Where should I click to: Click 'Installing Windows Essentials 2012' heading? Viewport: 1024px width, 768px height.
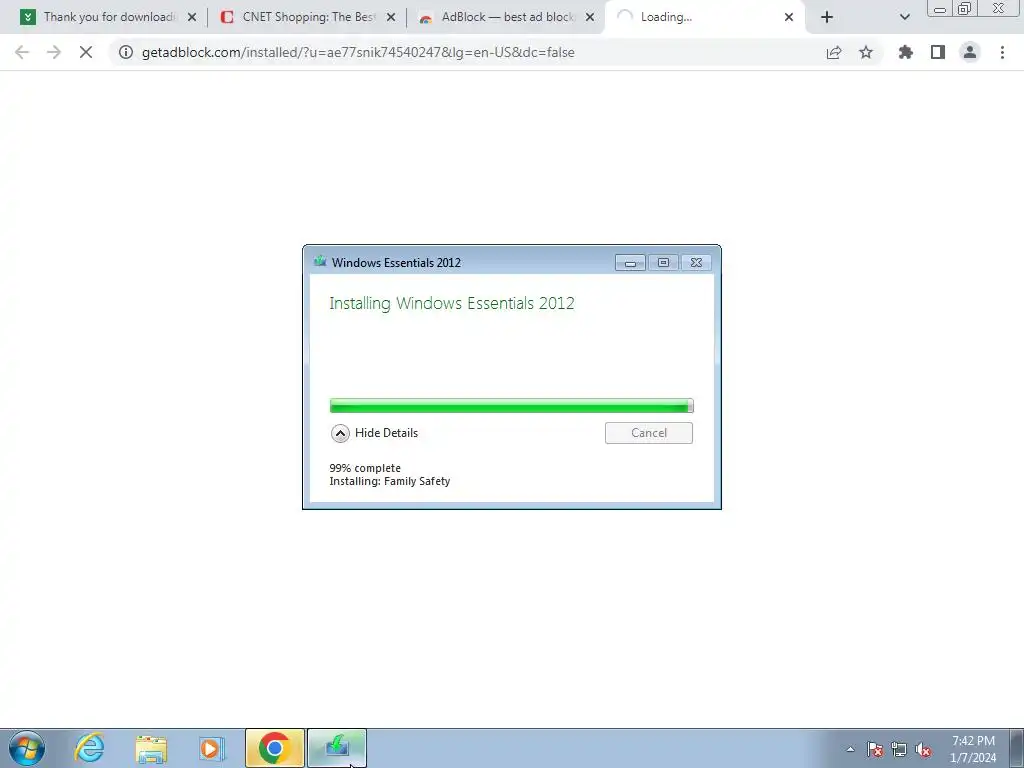click(452, 304)
